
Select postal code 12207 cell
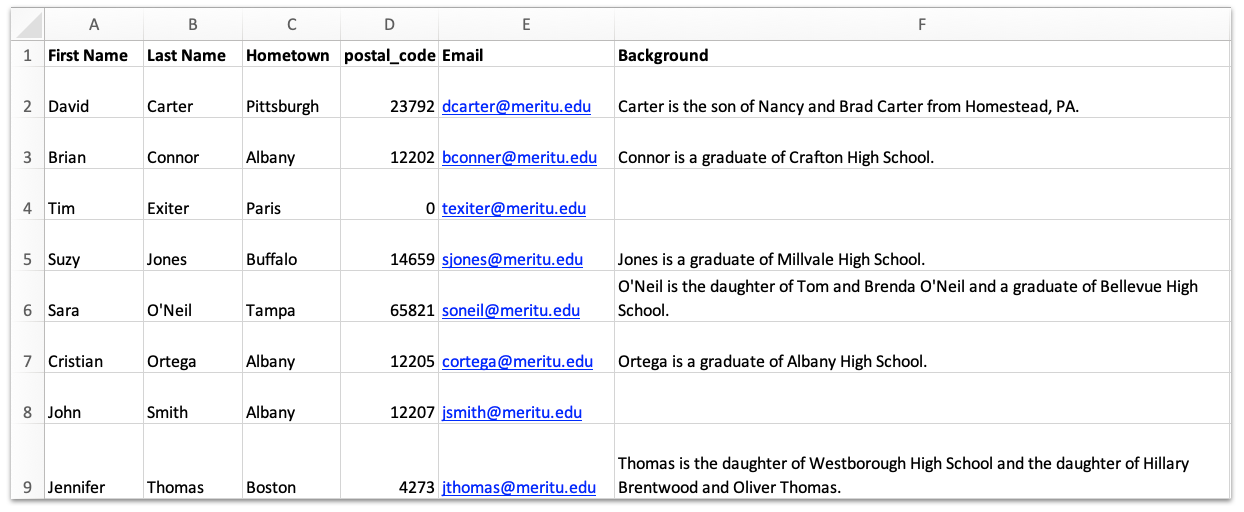coord(389,399)
